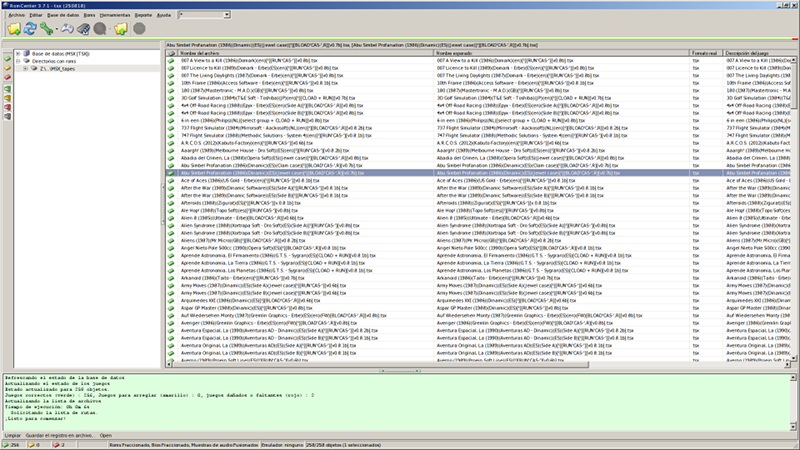The width and height of the screenshot is (800, 450).
Task: Toggle the gray file filter in sidebar
Action: pyautogui.click(x=7, y=116)
